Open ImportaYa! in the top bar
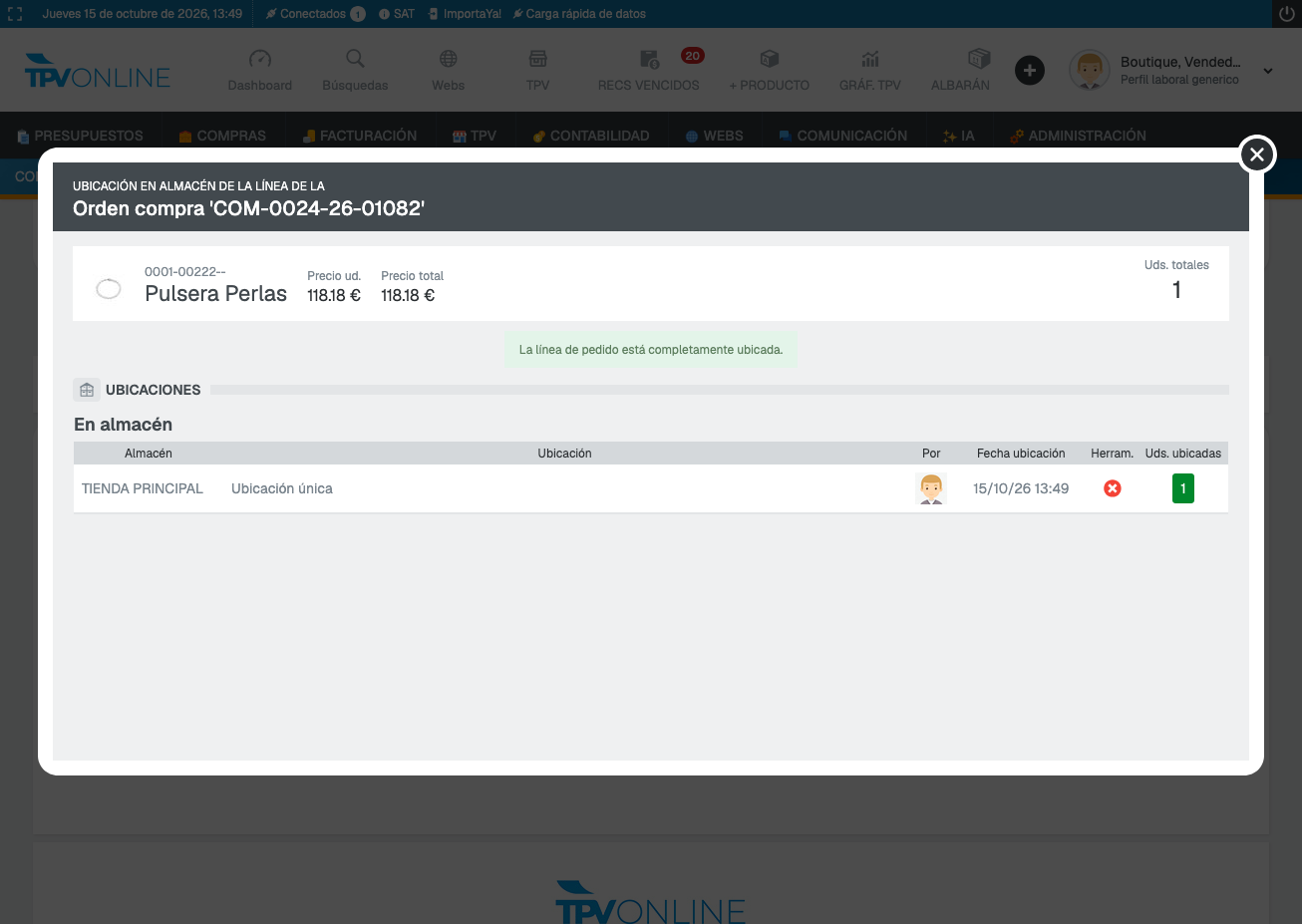Viewport: 1302px width, 924px height. click(x=465, y=14)
